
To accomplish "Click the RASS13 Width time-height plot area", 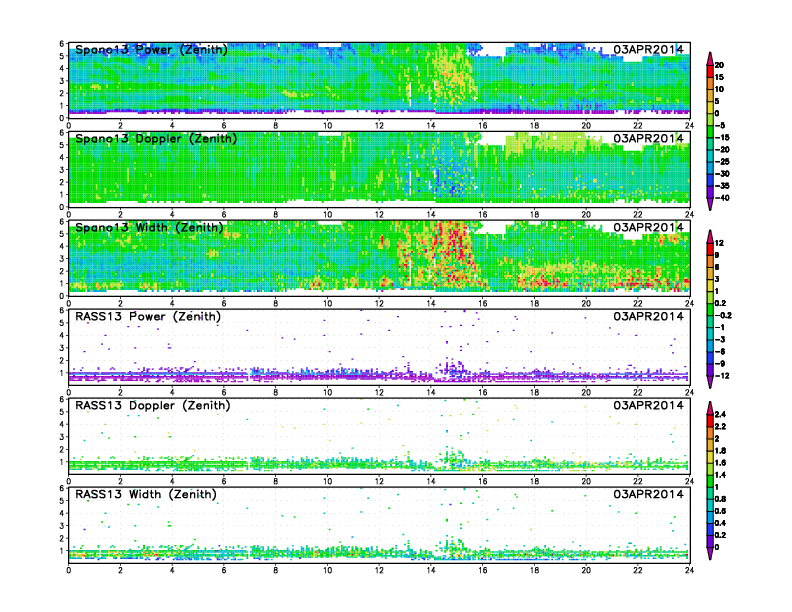I will tap(379, 525).
